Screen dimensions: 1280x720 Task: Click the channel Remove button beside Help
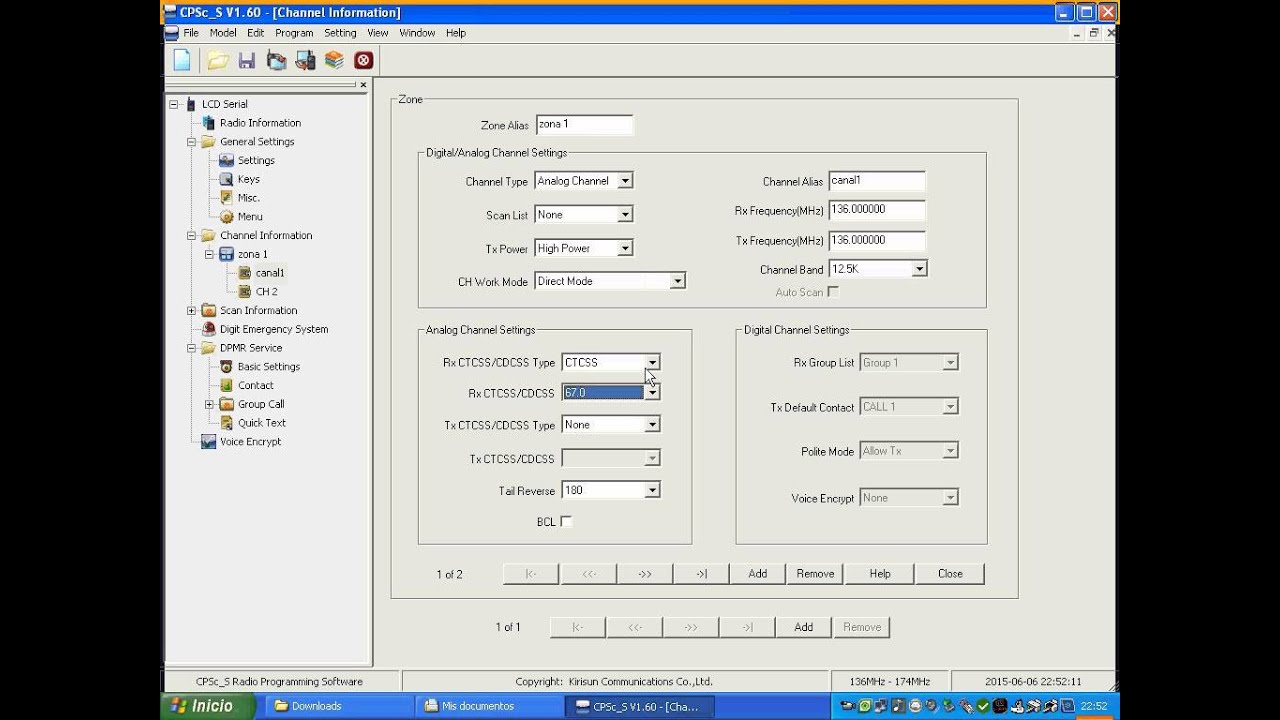coord(815,574)
